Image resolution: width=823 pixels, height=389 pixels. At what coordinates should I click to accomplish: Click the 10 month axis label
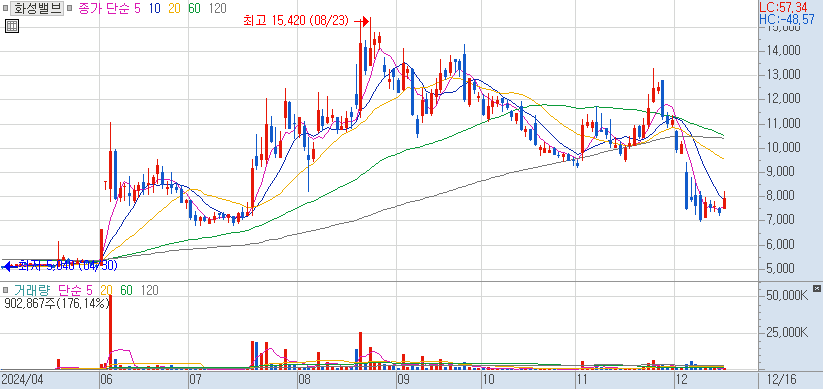tap(488, 380)
